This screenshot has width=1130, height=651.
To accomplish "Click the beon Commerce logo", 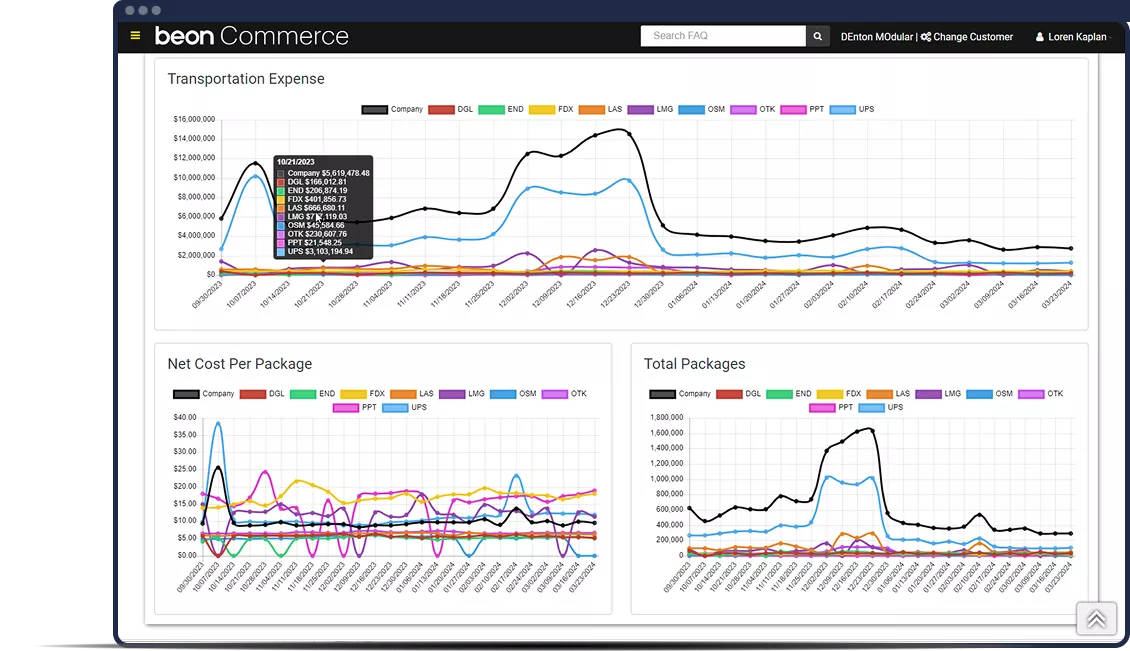I will [x=251, y=36].
